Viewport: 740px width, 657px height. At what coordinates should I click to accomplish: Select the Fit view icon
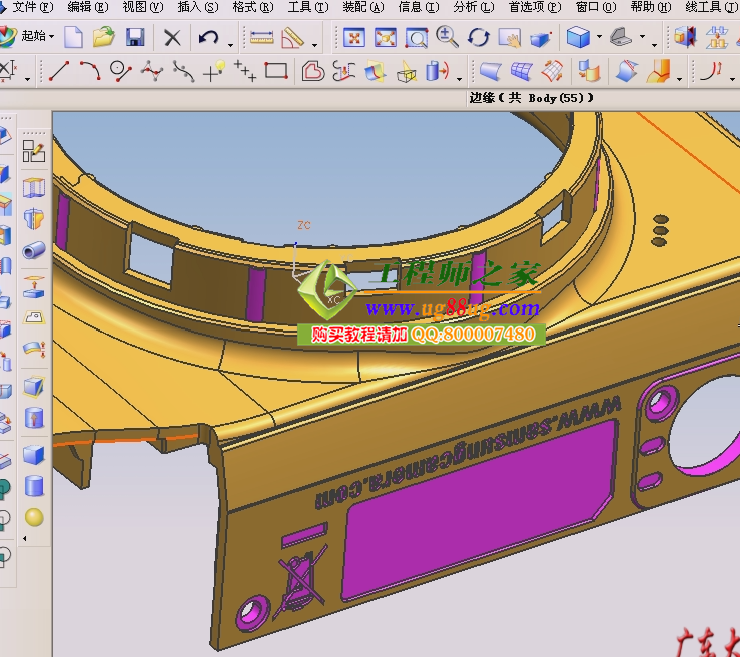(353, 38)
